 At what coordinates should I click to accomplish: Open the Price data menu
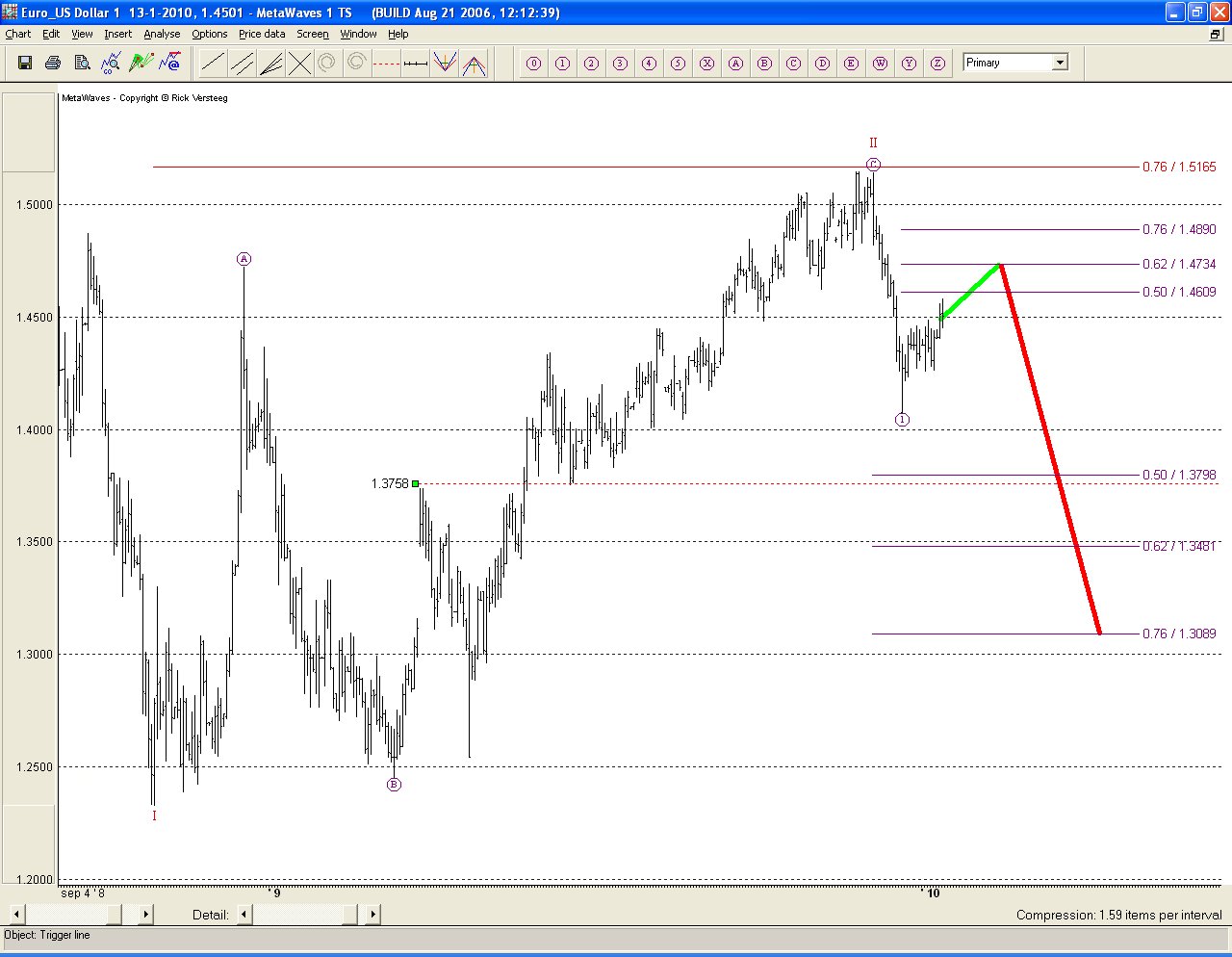[262, 34]
